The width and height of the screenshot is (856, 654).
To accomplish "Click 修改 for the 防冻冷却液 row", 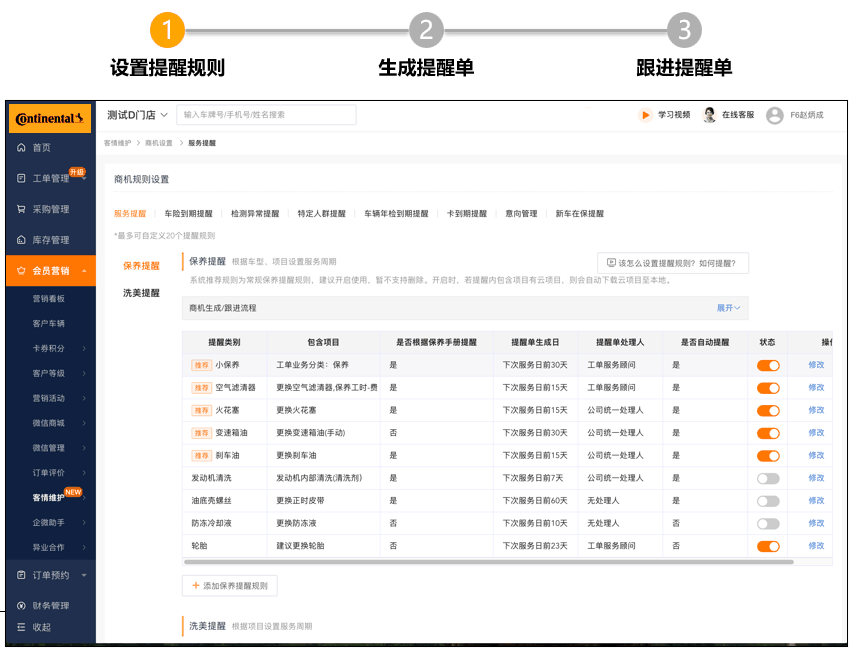I will (816, 523).
